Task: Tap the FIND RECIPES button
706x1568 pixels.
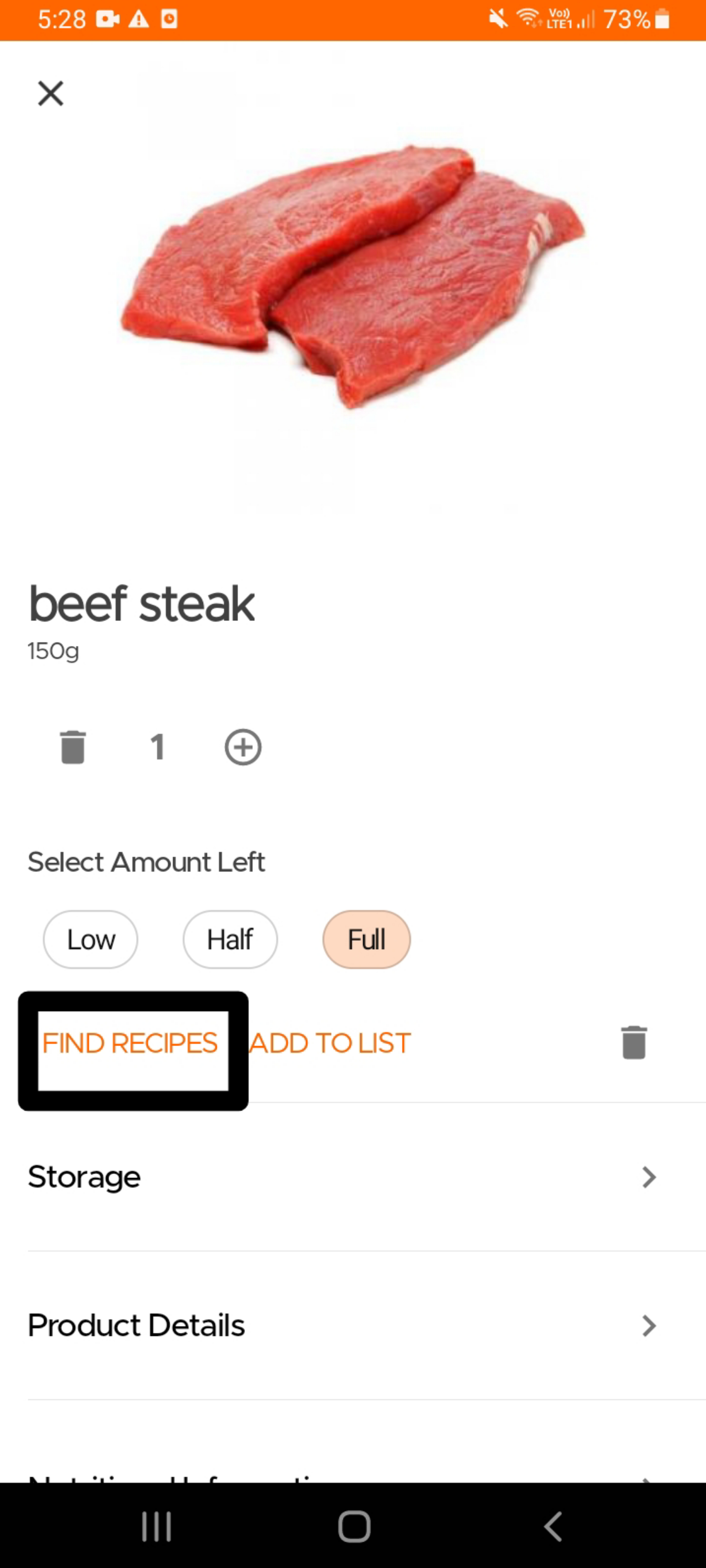Action: tap(130, 1043)
